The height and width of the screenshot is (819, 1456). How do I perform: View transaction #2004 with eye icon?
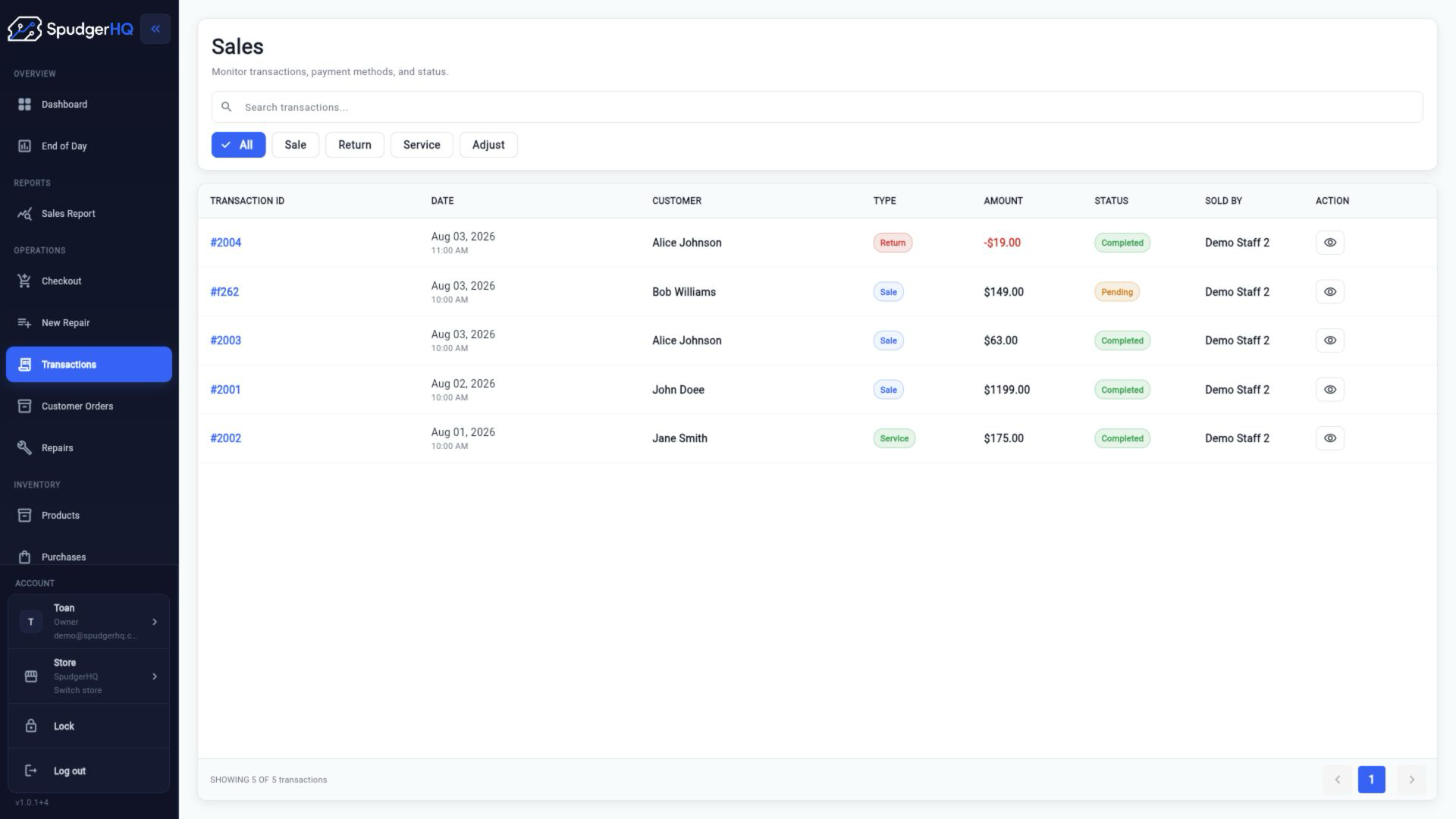pyautogui.click(x=1329, y=243)
